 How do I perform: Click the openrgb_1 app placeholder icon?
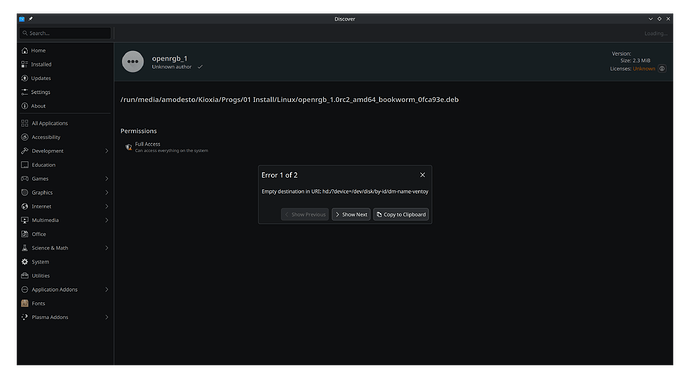coord(133,62)
